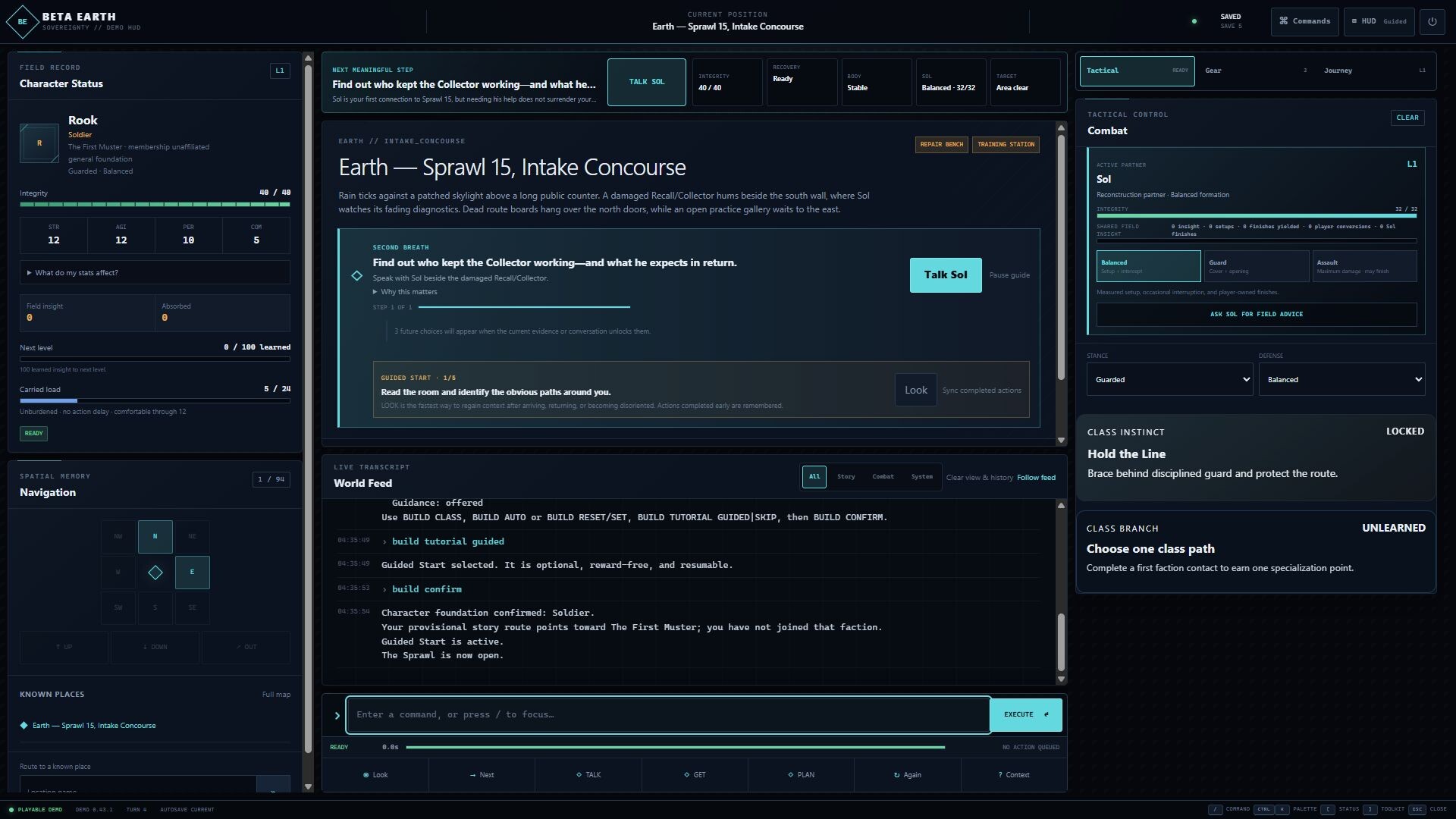This screenshot has width=1456, height=819.
Task: Click the power icon in top bar
Action: coord(1432,21)
